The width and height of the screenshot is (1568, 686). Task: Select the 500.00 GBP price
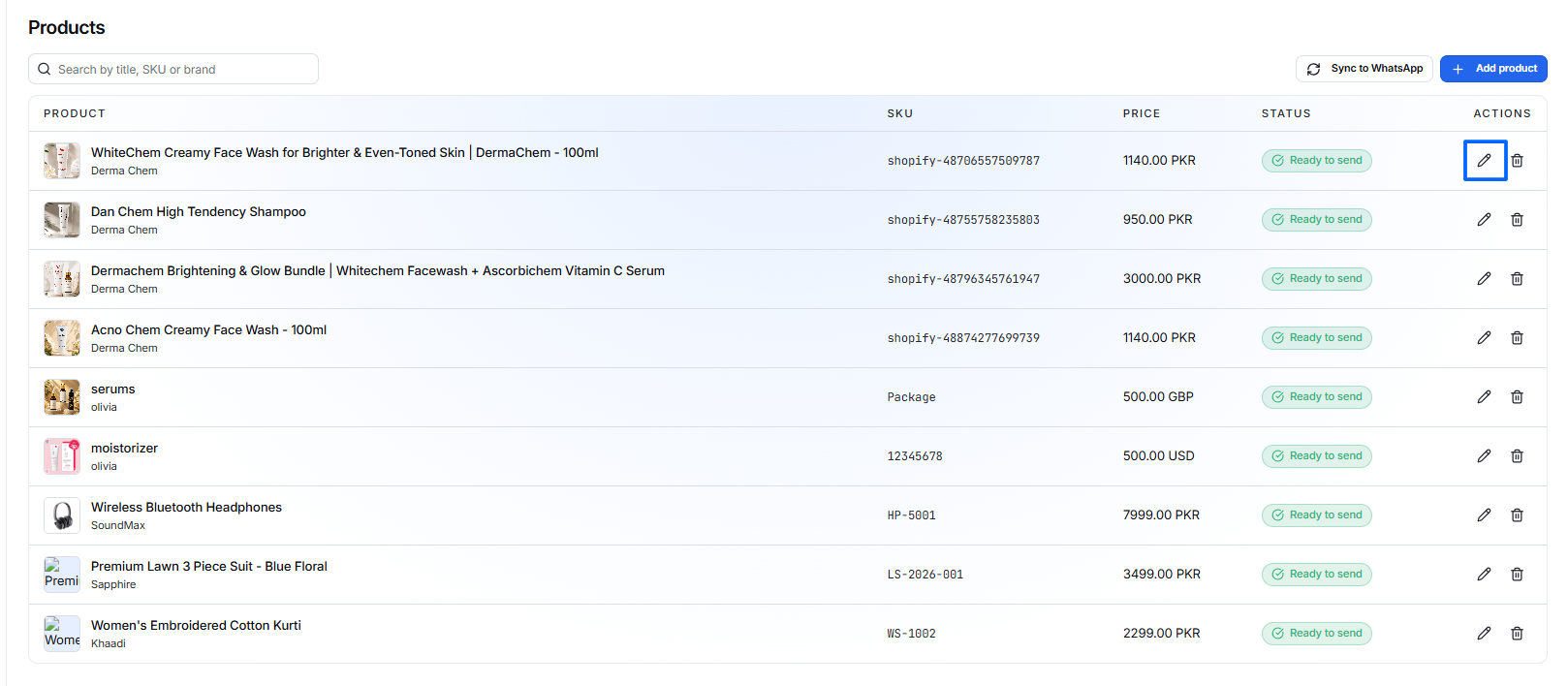pyautogui.click(x=1158, y=397)
